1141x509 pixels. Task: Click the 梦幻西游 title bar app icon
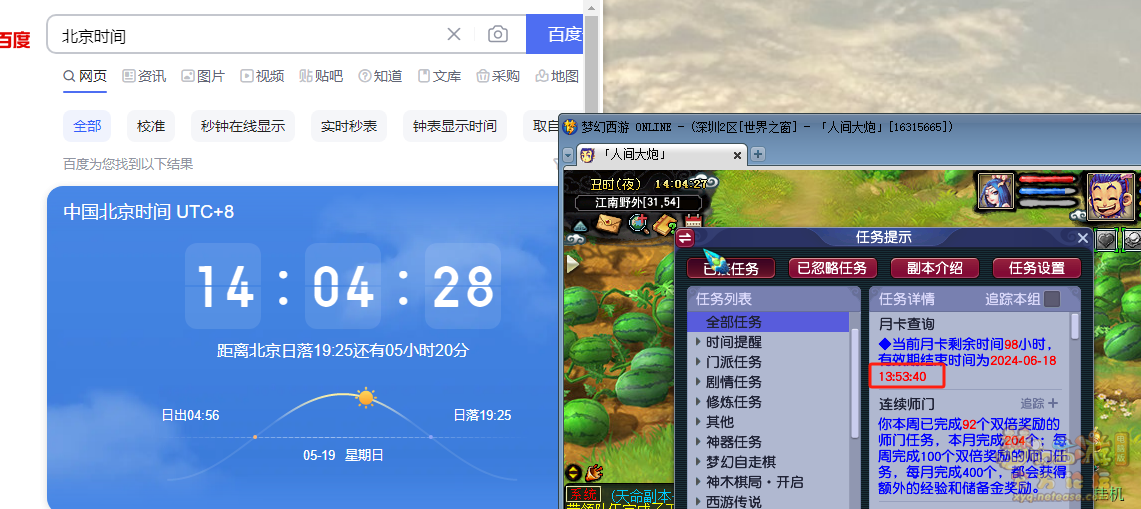[x=570, y=127]
